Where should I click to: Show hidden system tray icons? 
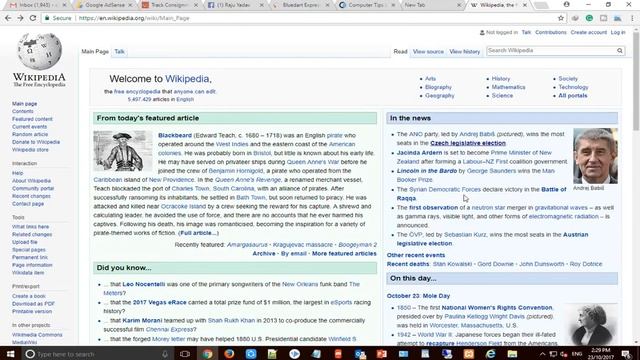[x=542, y=354]
